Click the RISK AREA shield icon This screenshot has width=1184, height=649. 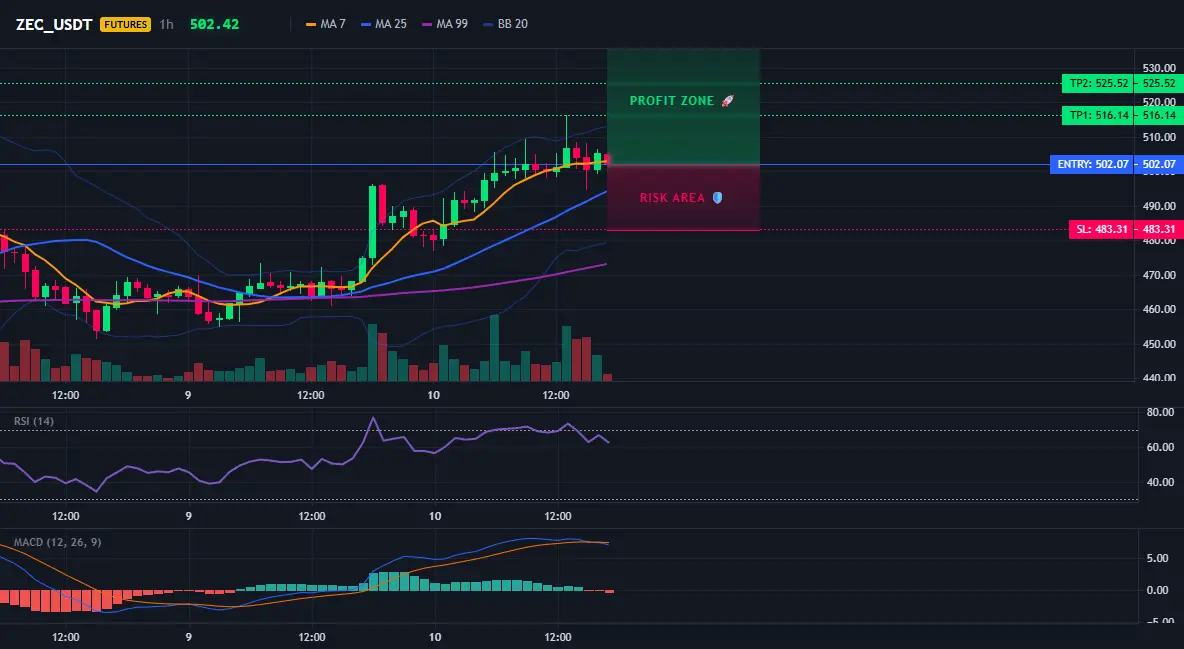point(717,198)
